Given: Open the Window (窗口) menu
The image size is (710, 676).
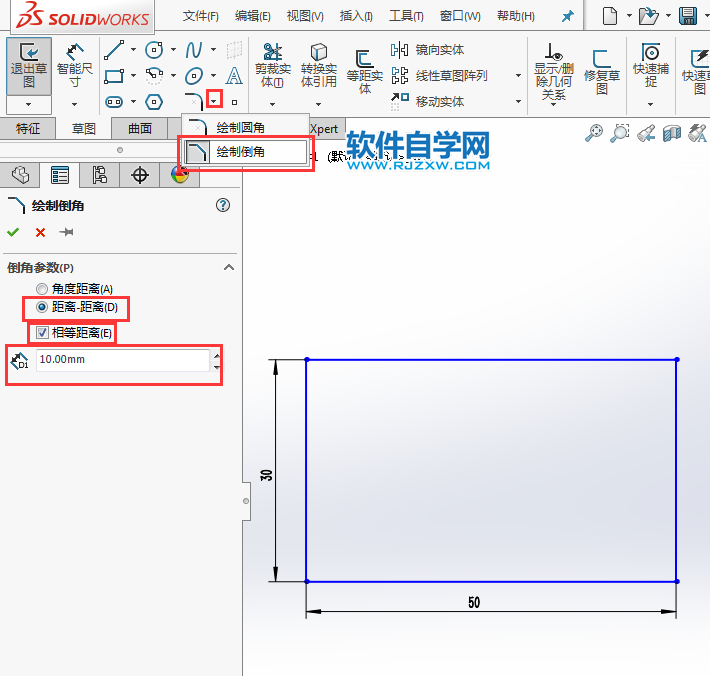Looking at the screenshot, I should [460, 16].
